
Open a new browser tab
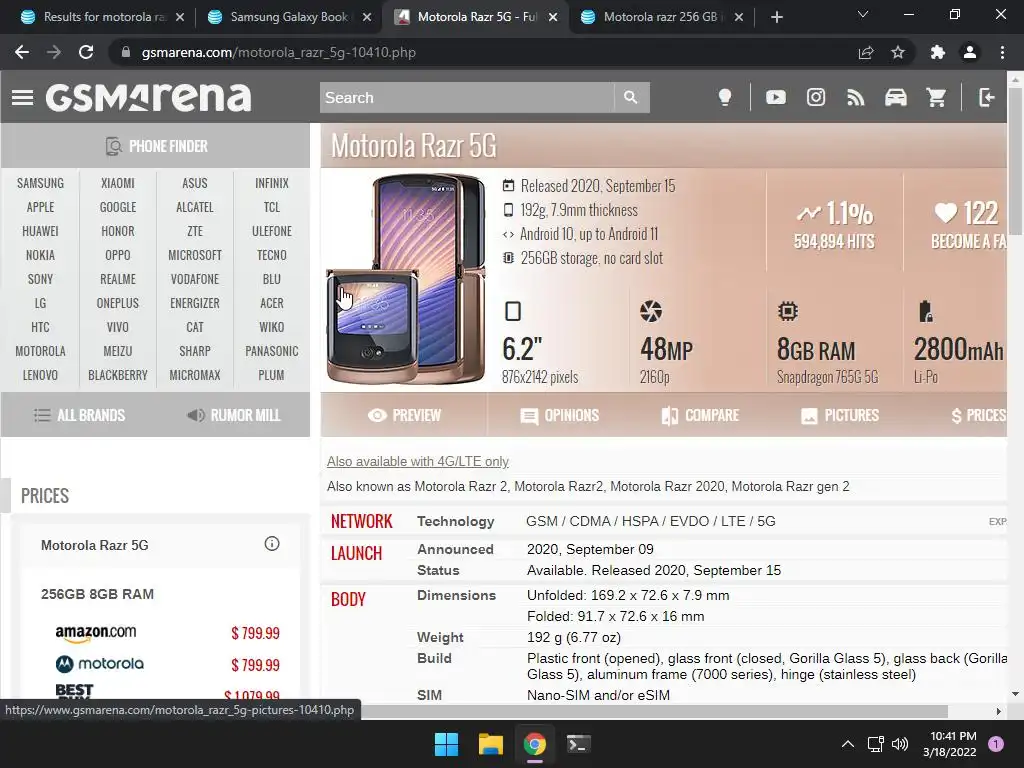776,17
